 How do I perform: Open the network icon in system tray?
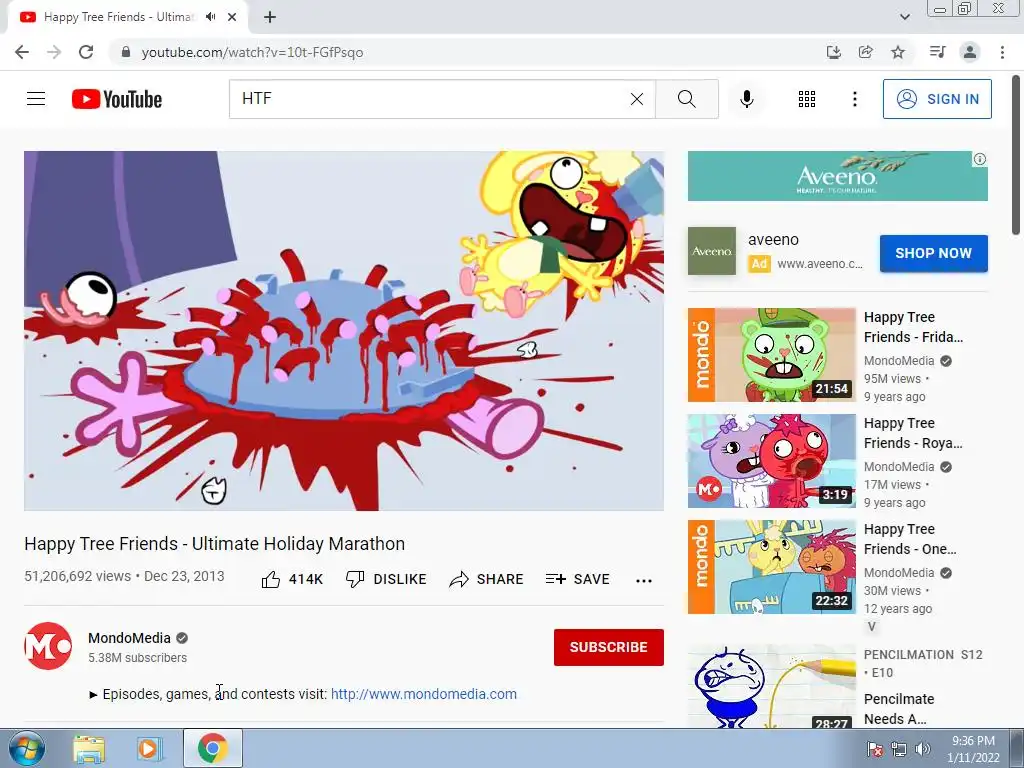click(x=899, y=748)
